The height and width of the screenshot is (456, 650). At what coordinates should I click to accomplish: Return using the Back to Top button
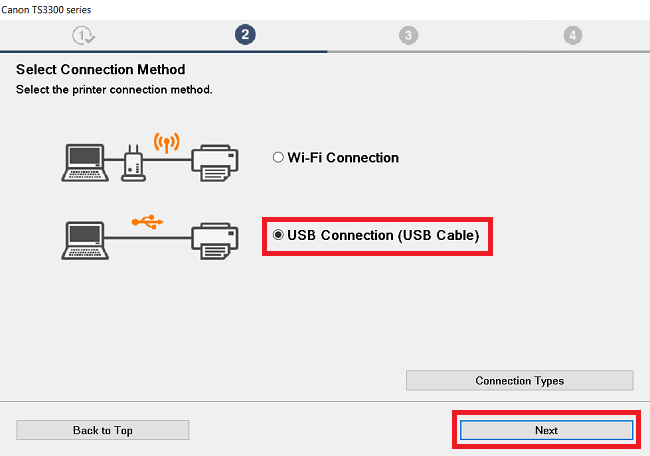[x=103, y=430]
